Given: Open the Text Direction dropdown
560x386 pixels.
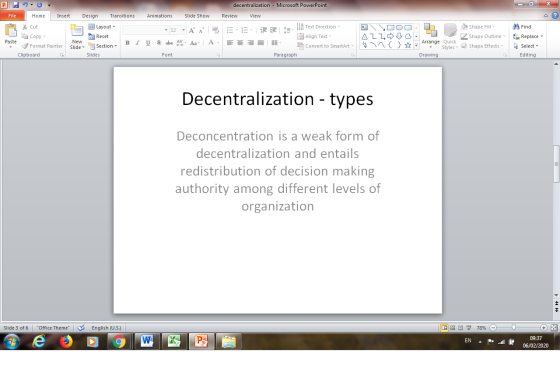Looking at the screenshot, I should coord(318,27).
